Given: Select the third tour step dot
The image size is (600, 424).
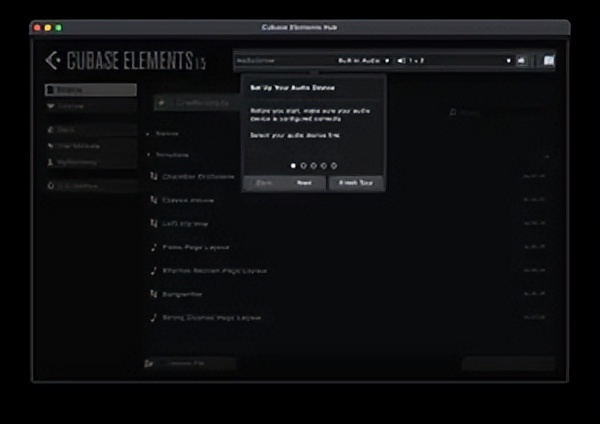Looking at the screenshot, I should point(314,166).
